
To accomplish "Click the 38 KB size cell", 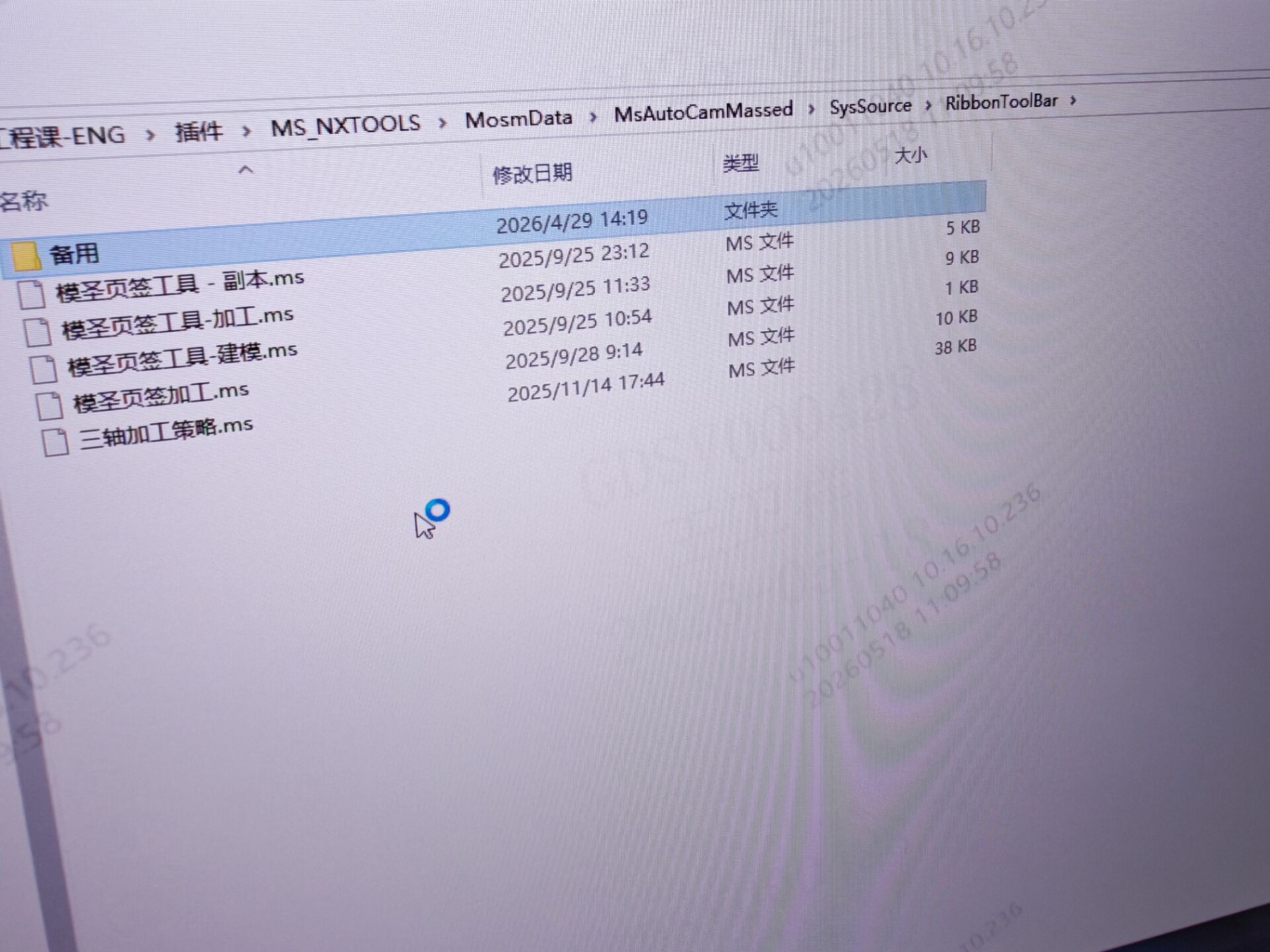I will click(956, 347).
